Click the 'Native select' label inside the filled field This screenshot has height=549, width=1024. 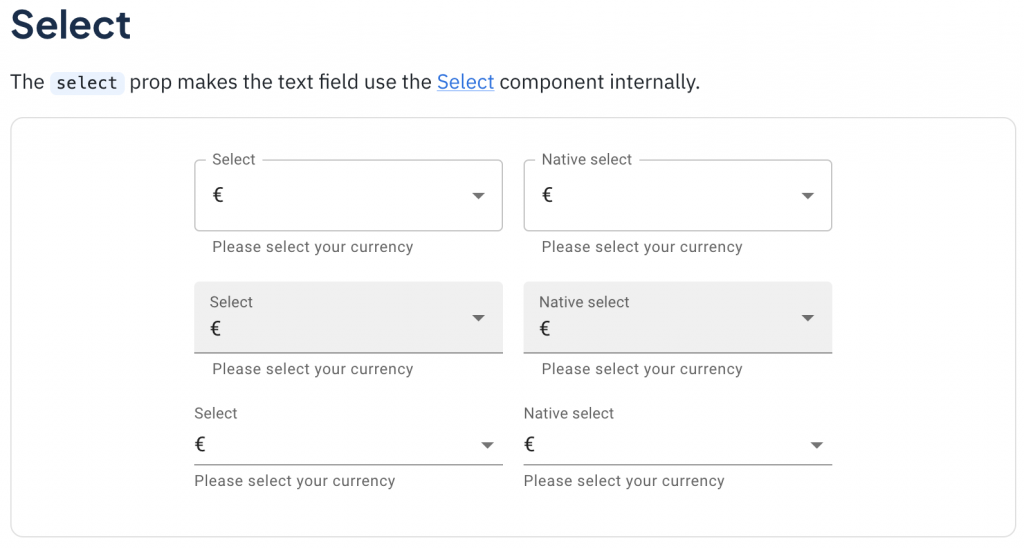584,302
